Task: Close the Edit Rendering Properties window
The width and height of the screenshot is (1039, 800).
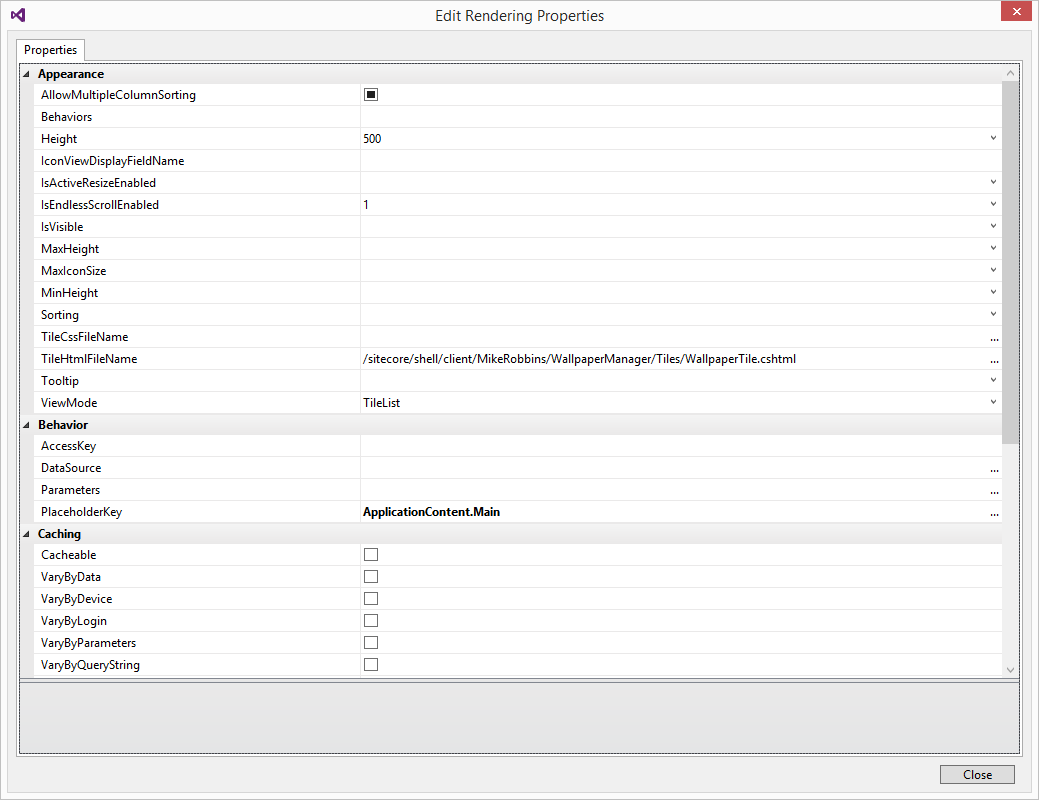Action: (x=1016, y=11)
